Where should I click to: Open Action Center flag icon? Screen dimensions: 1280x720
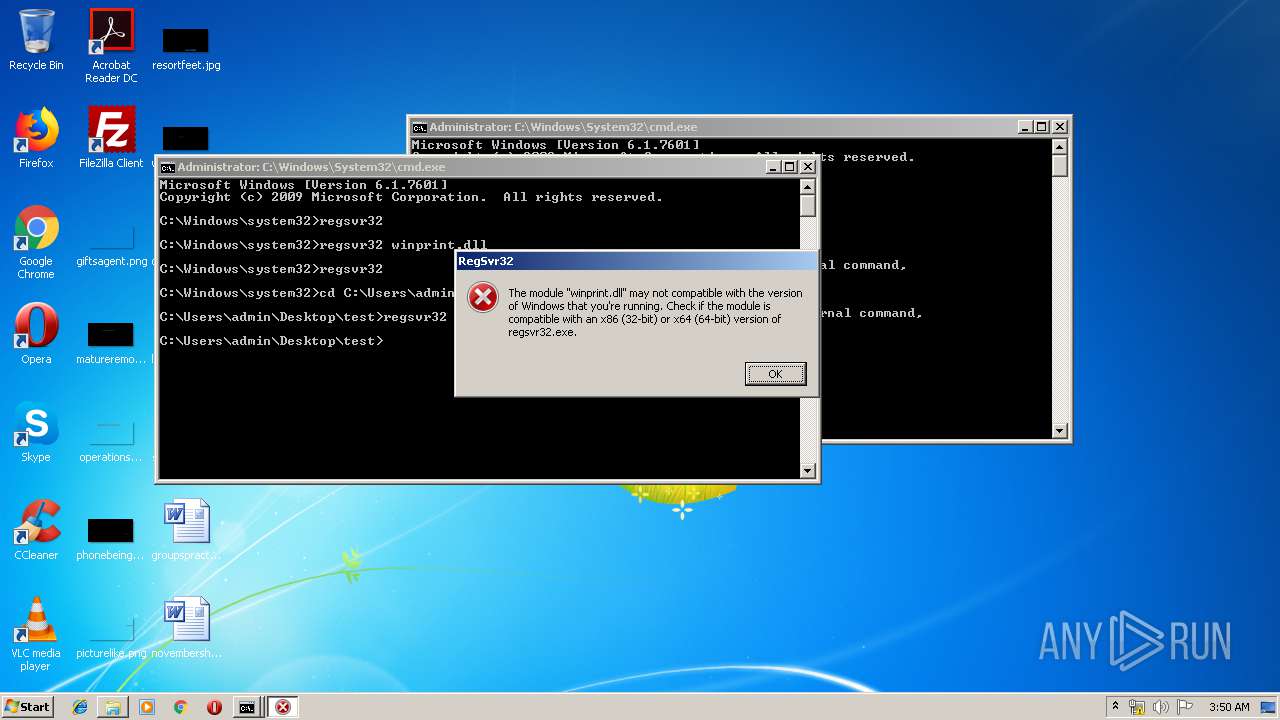click(x=1184, y=707)
